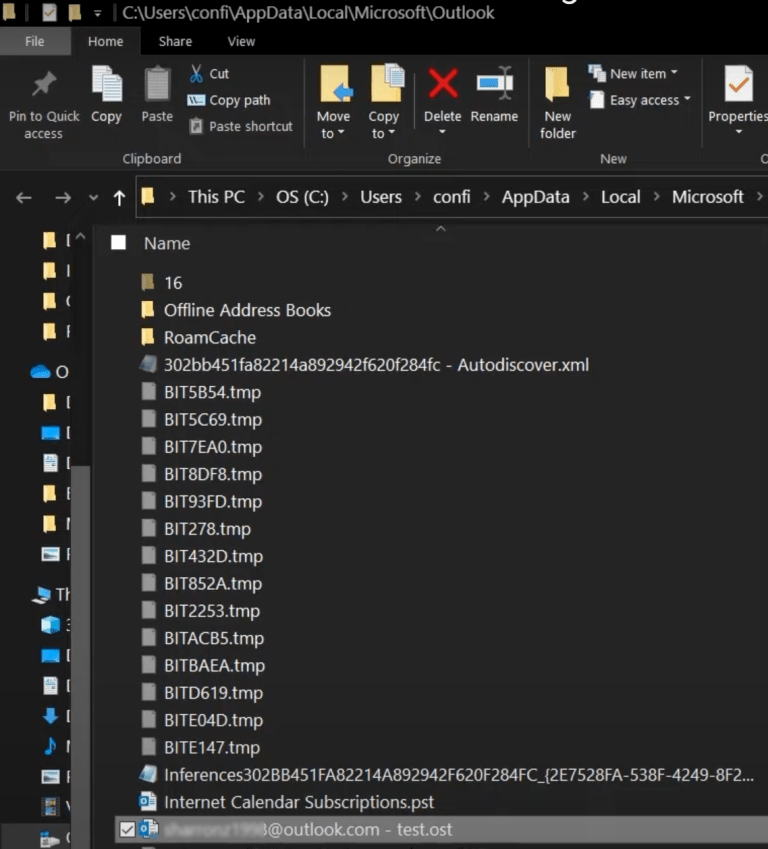
Task: Click the Cut scissors command
Action: click(x=208, y=74)
